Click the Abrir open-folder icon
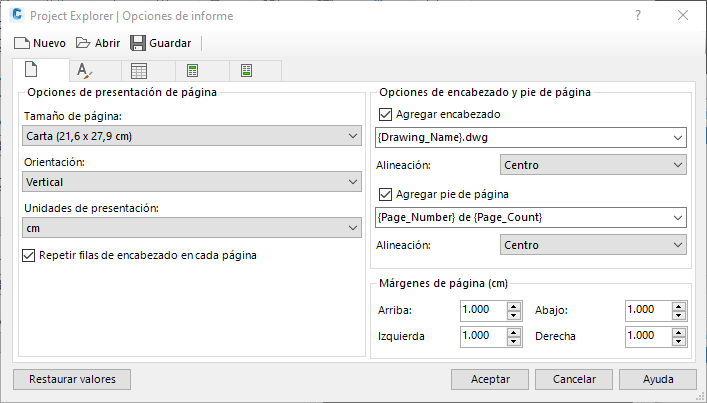This screenshot has width=707, height=403. 83,43
